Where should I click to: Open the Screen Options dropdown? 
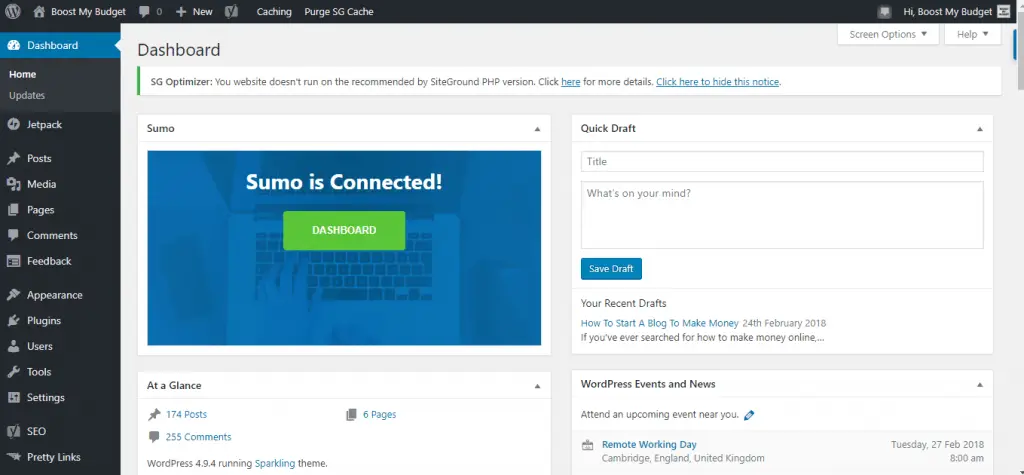point(888,34)
